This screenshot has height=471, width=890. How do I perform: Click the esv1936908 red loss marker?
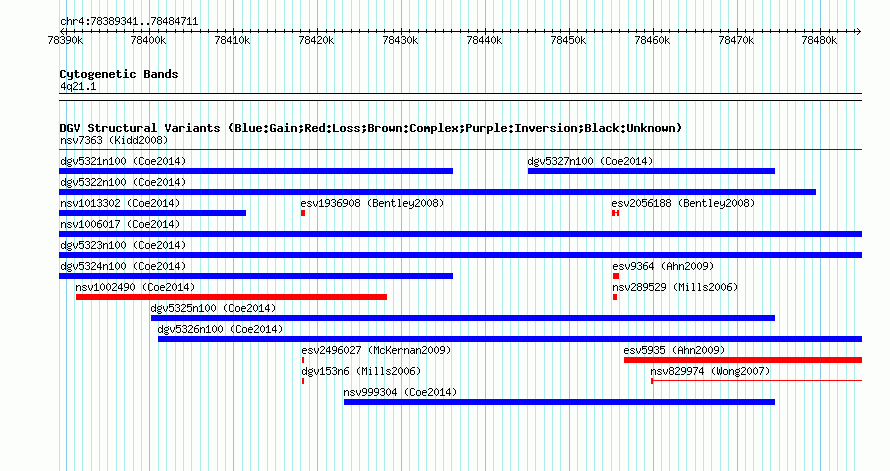pyautogui.click(x=303, y=213)
